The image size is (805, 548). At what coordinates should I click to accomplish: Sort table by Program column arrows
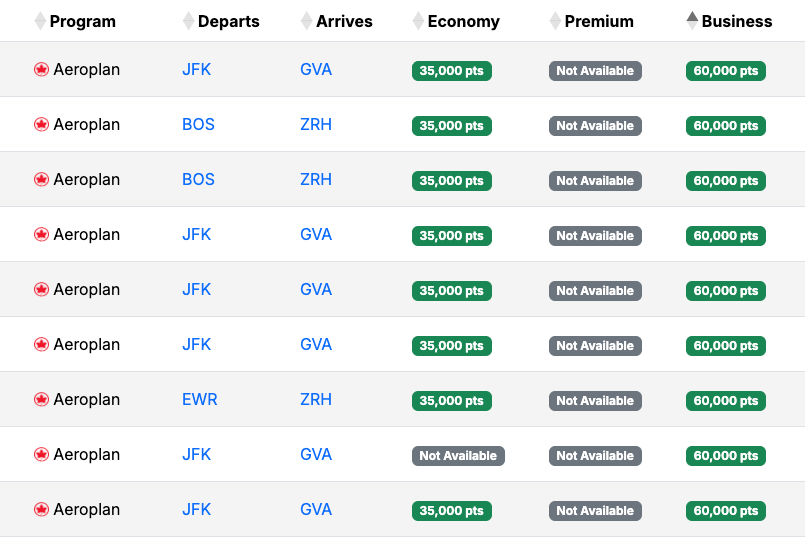pyautogui.click(x=40, y=21)
